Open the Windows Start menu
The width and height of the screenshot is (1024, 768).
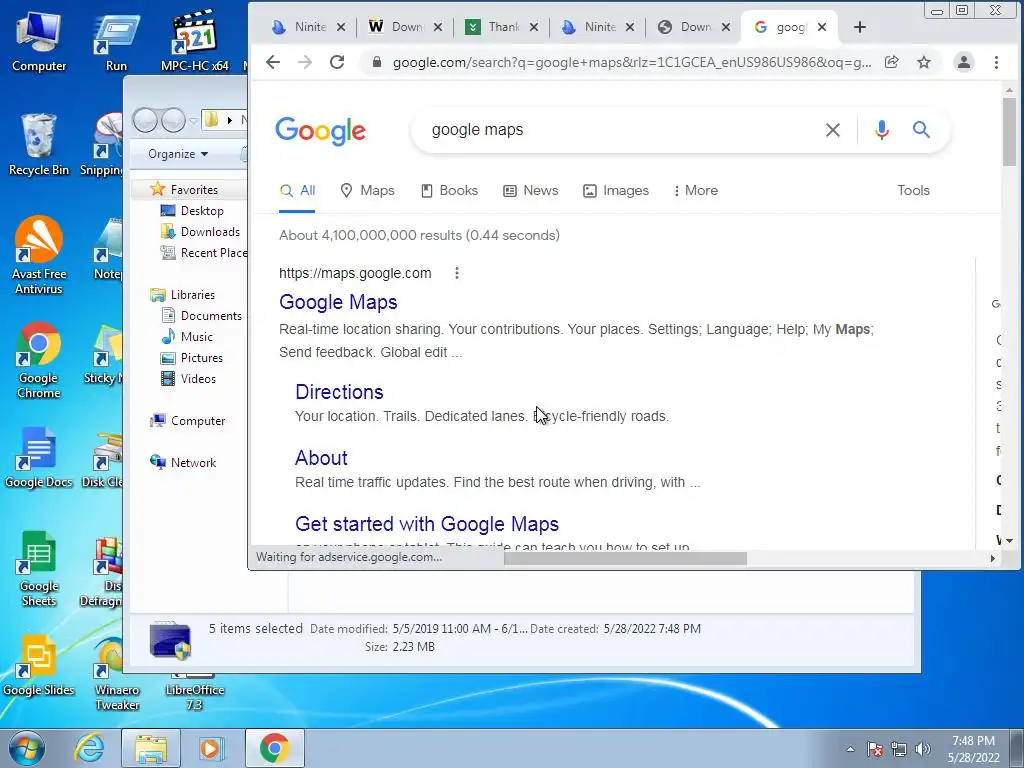click(x=26, y=748)
